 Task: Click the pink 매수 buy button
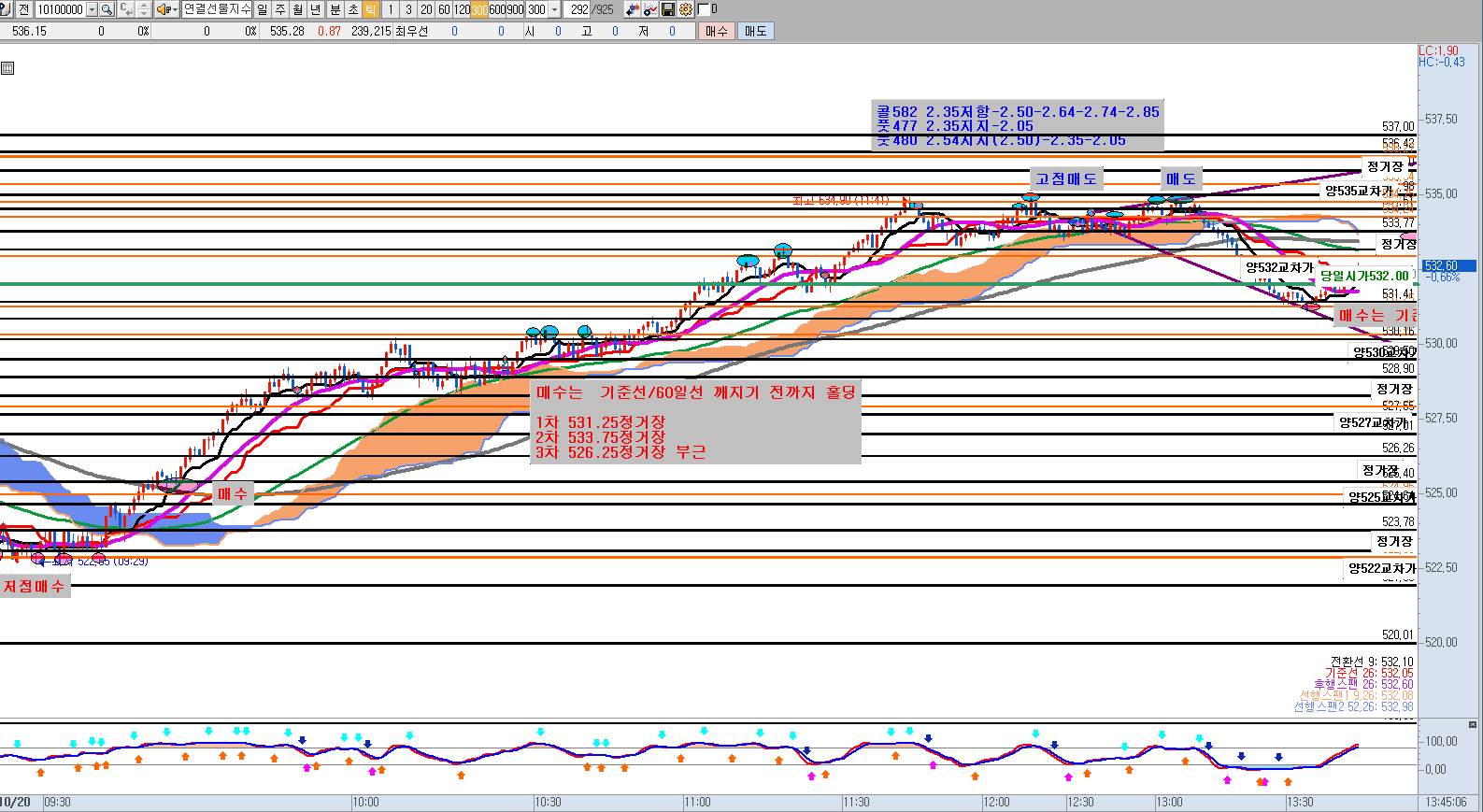pyautogui.click(x=717, y=31)
